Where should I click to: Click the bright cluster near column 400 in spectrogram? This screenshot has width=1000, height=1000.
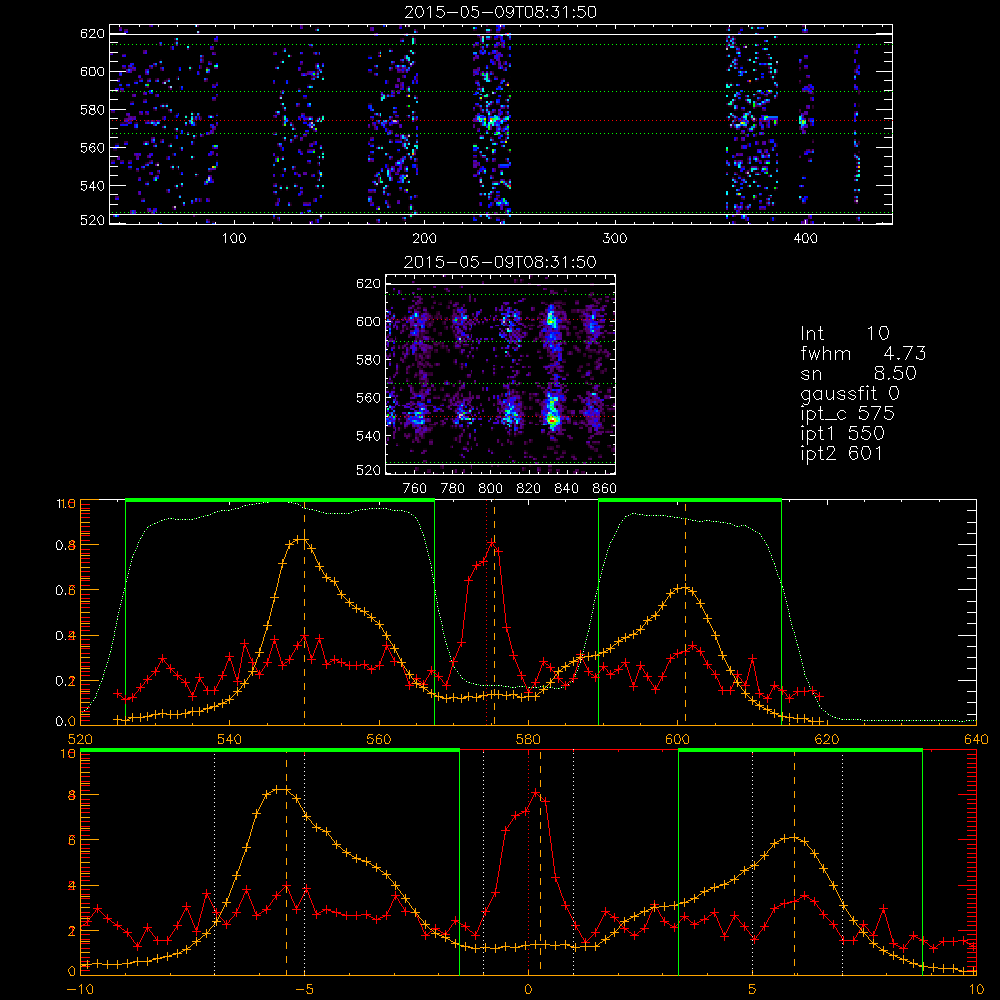click(804, 121)
